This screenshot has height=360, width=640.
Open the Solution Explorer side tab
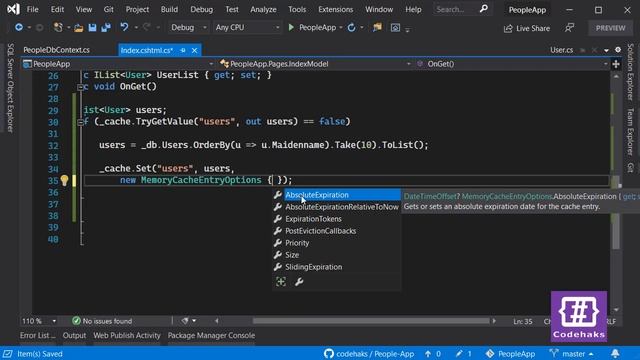630,72
